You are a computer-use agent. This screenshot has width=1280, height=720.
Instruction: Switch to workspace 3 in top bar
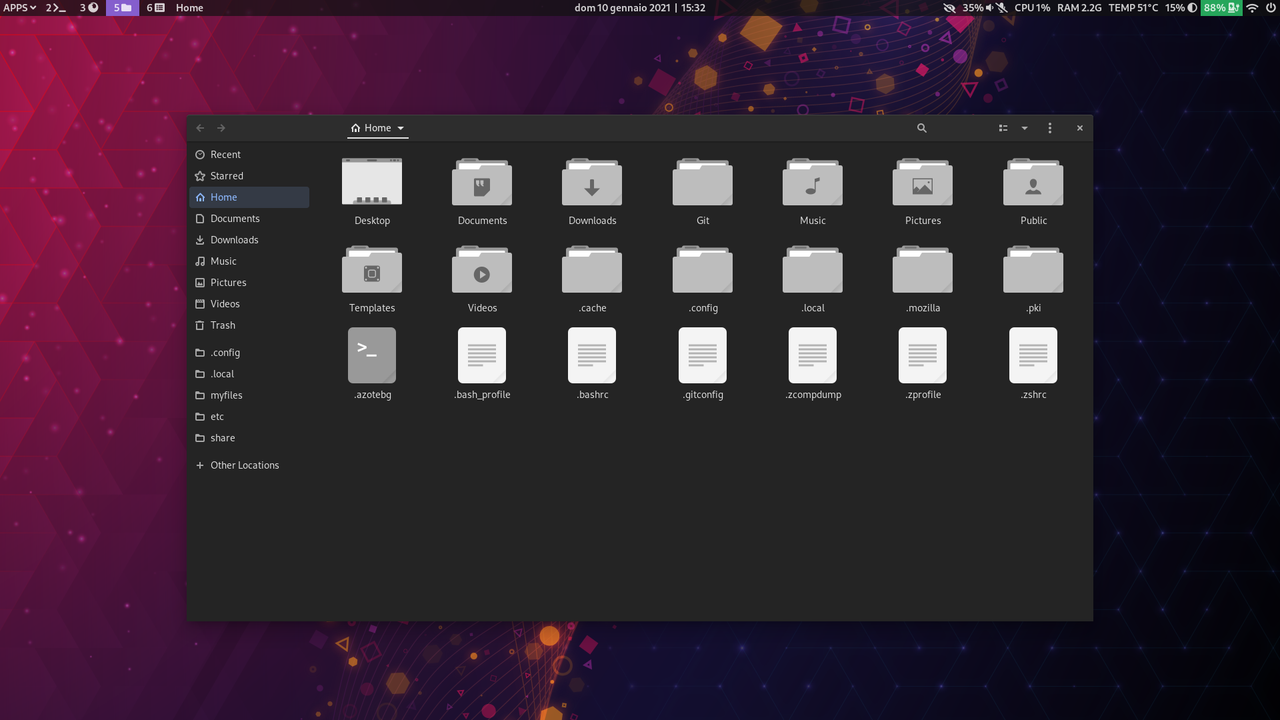coord(89,7)
